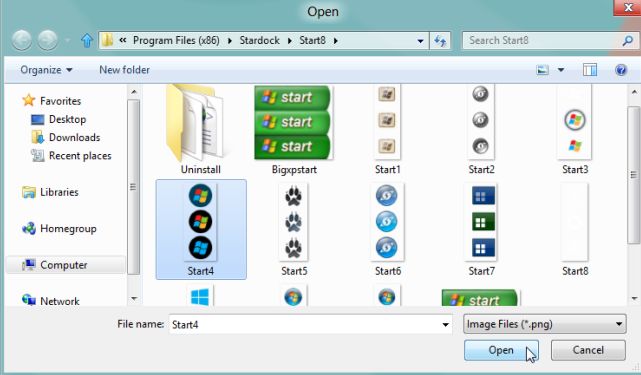641x375 pixels.
Task: Click navigation pane scrollbar up arrow
Action: (134, 92)
